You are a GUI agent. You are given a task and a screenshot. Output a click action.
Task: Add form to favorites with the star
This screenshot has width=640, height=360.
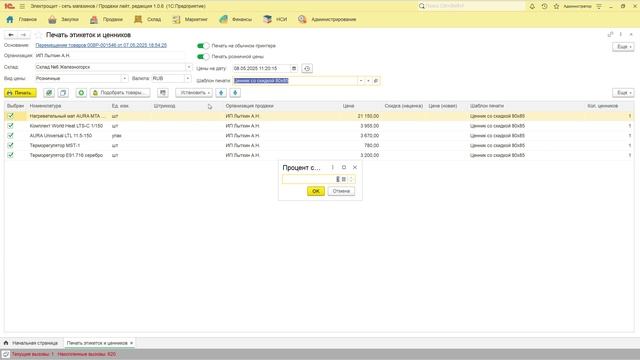(x=38, y=35)
